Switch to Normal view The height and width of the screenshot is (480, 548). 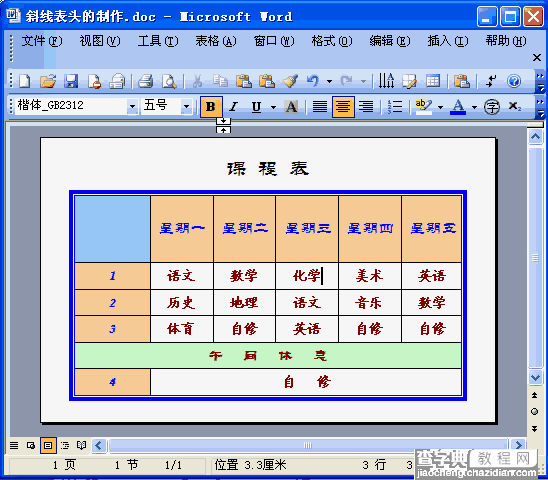coord(14,445)
